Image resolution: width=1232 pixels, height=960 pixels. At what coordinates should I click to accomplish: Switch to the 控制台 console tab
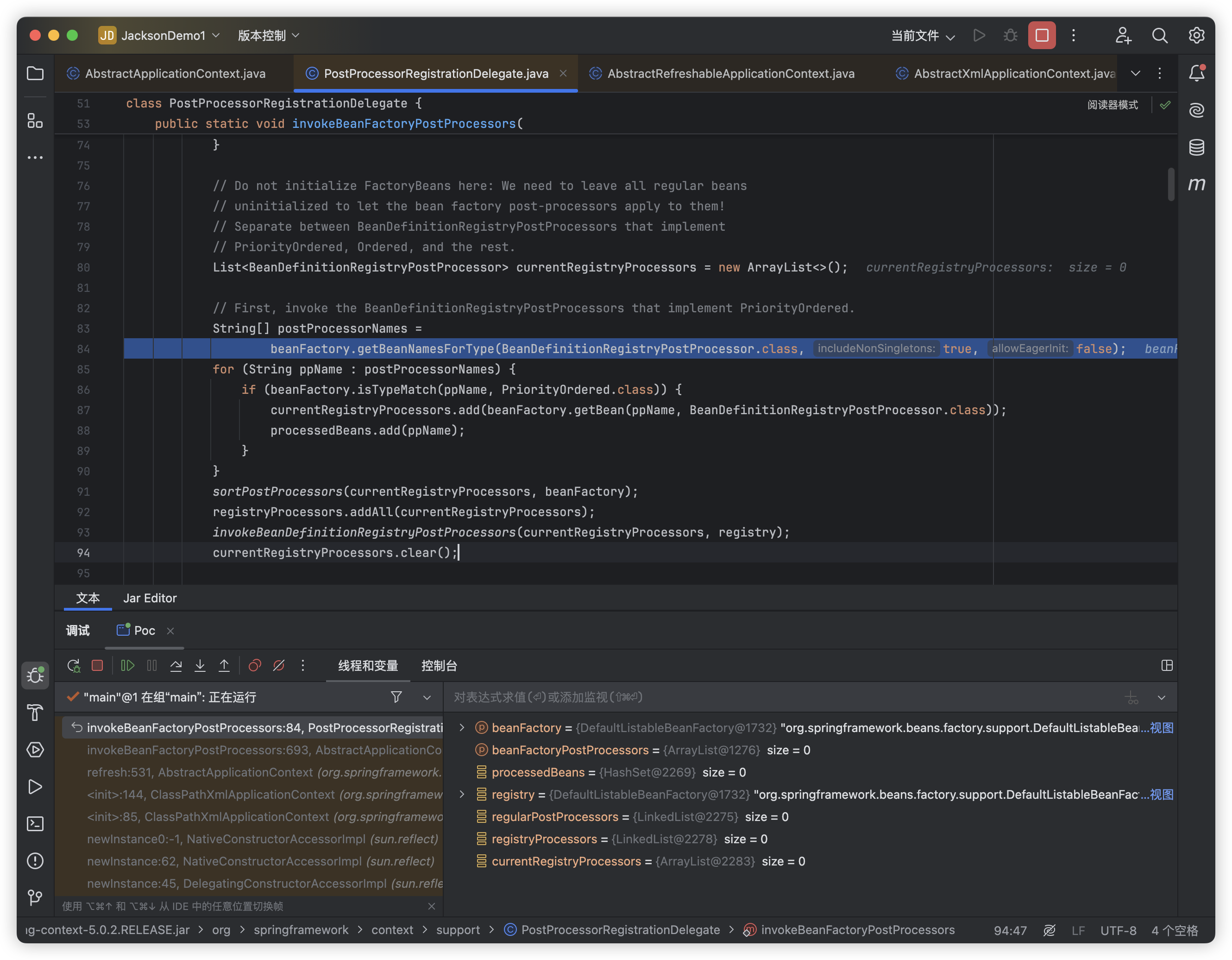(x=440, y=666)
